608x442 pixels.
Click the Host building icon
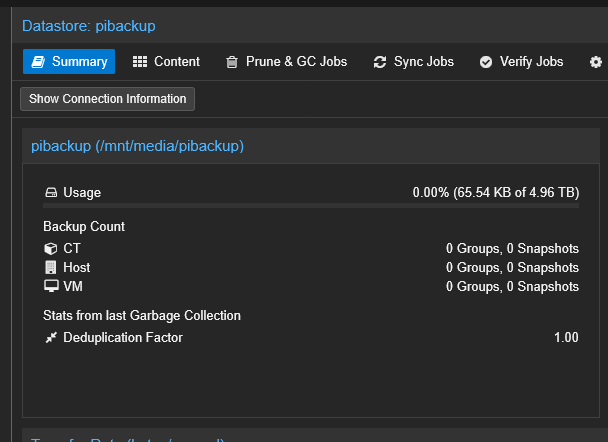[51, 267]
